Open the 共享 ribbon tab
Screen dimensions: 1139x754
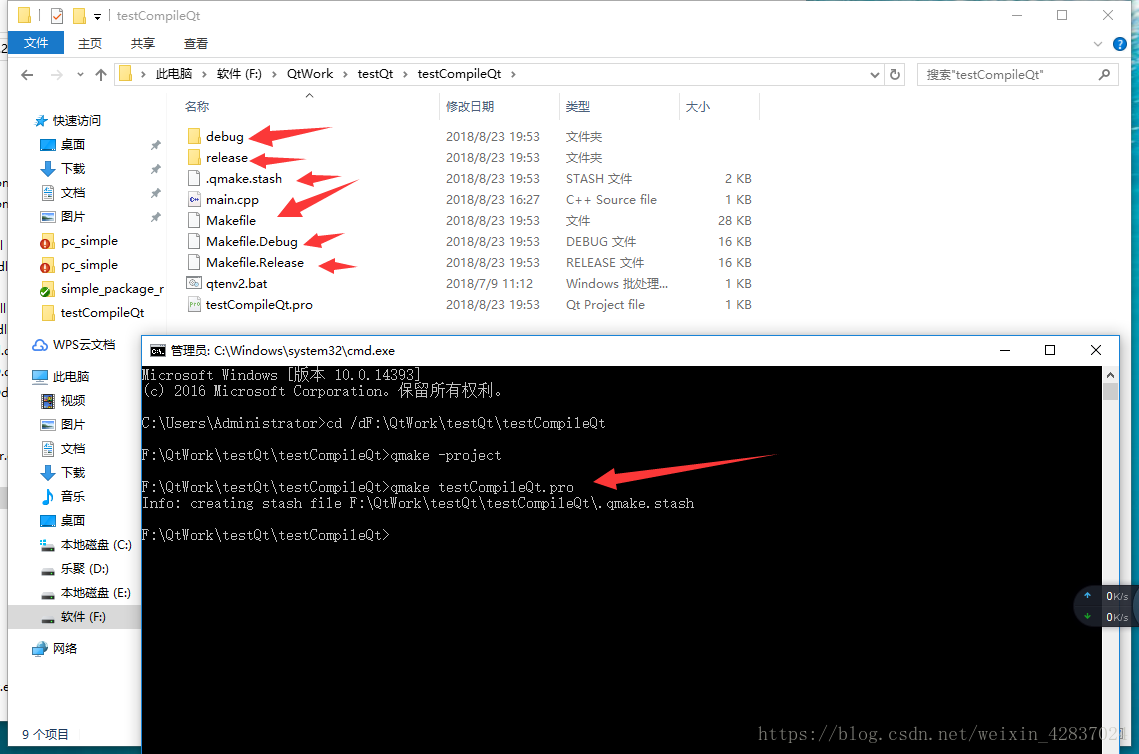(143, 44)
